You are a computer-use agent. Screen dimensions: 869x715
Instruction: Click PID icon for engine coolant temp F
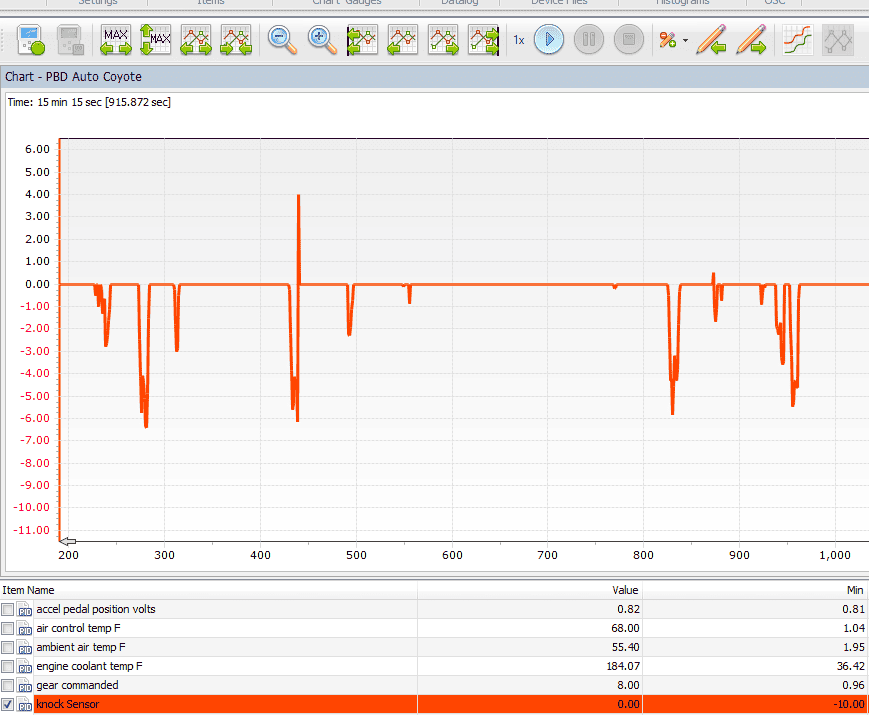24,667
